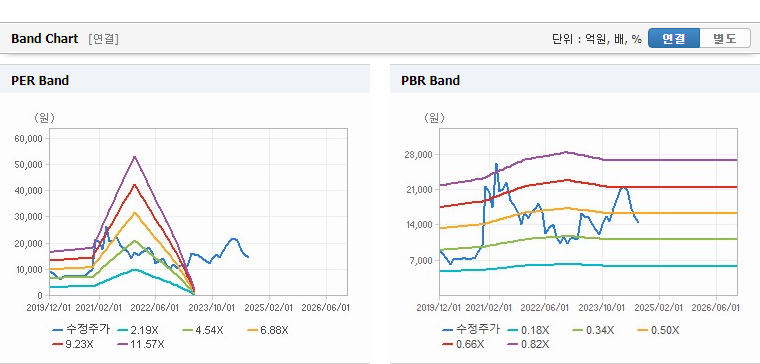Toggle the 11.57X series in PER legend

pyautogui.click(x=141, y=344)
